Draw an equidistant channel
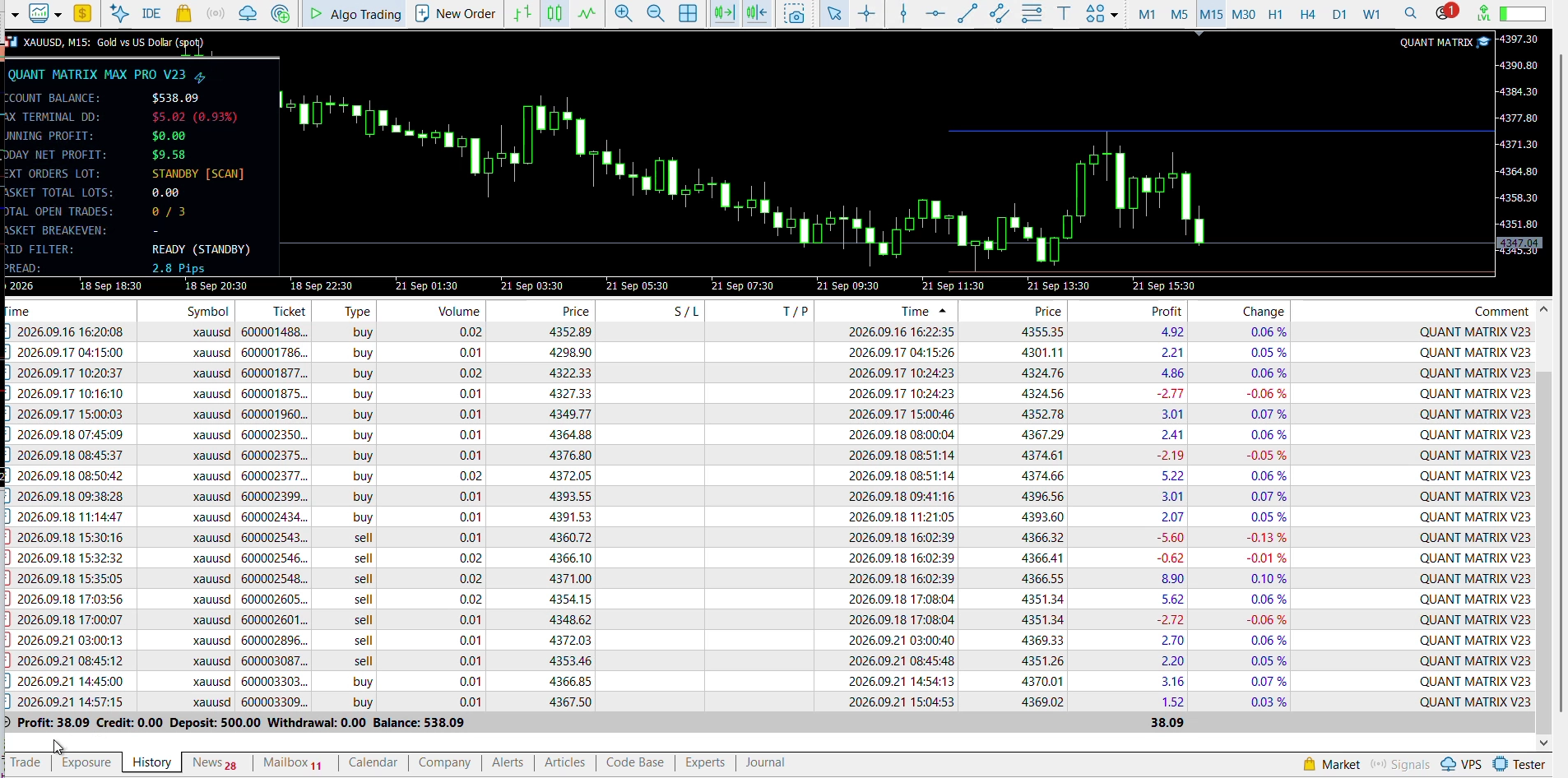 (1000, 13)
